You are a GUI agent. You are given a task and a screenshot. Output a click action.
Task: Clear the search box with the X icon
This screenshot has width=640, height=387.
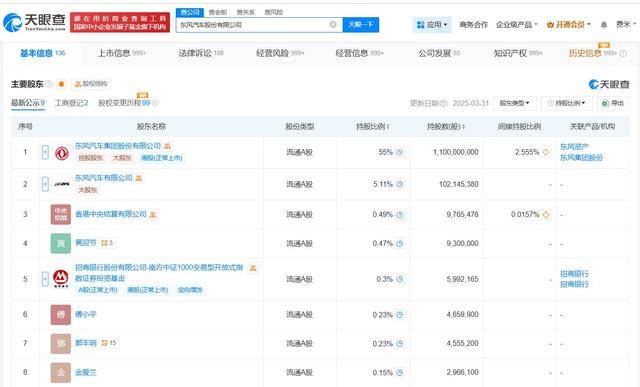click(333, 24)
